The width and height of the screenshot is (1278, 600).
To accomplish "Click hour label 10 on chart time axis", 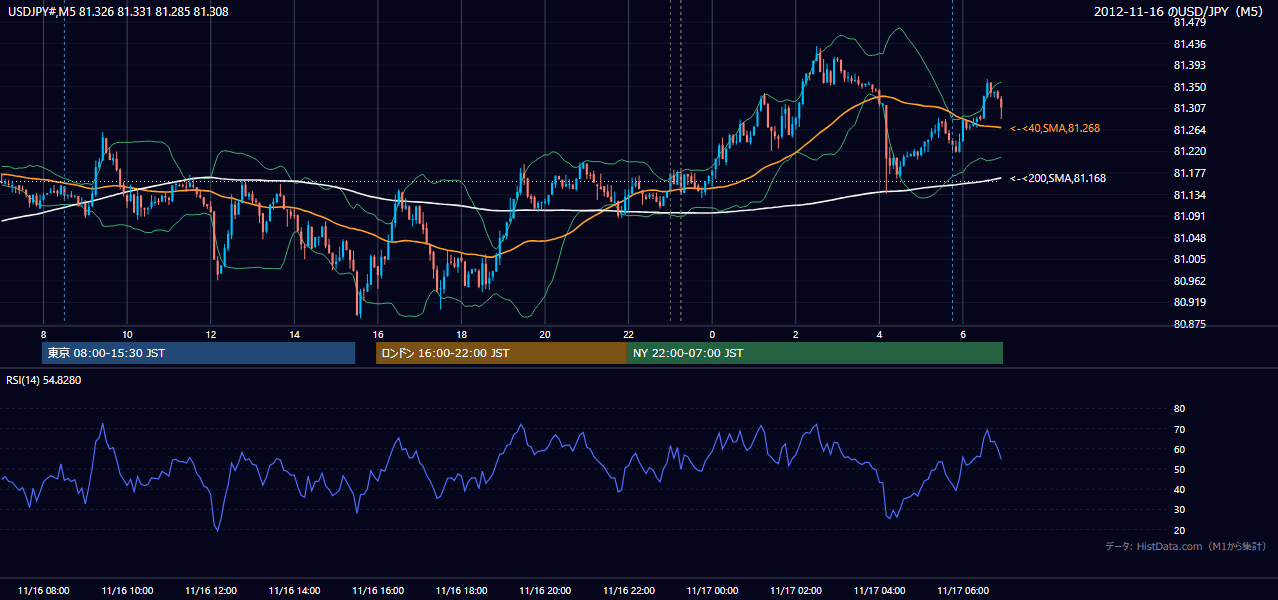I will click(127, 334).
